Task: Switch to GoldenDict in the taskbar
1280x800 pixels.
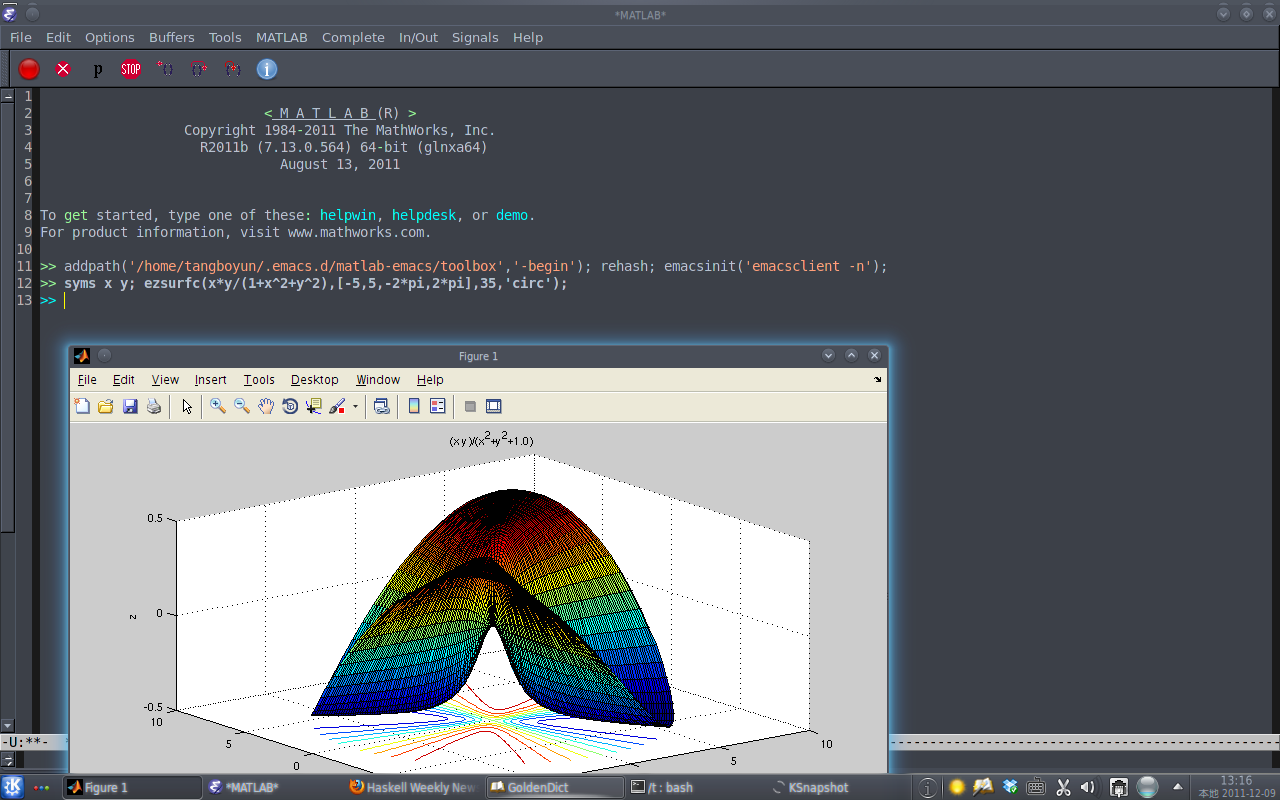Action: click(x=554, y=787)
